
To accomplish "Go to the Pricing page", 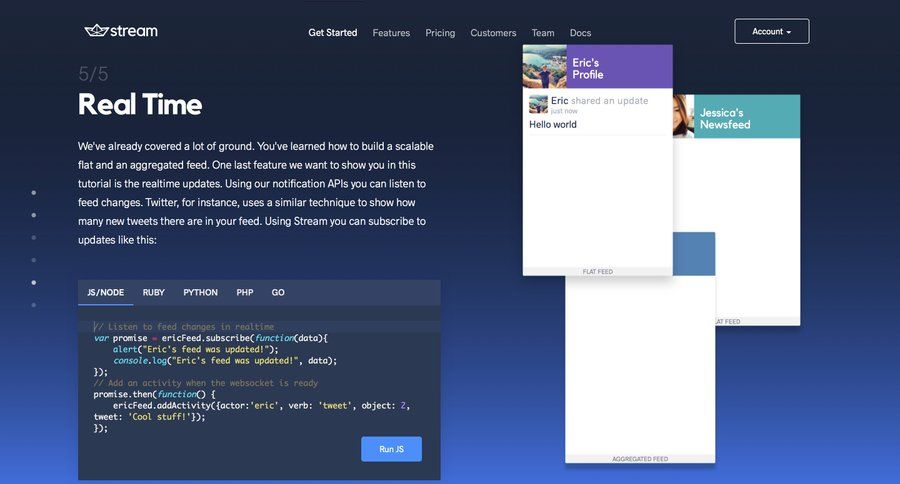I will pos(440,33).
